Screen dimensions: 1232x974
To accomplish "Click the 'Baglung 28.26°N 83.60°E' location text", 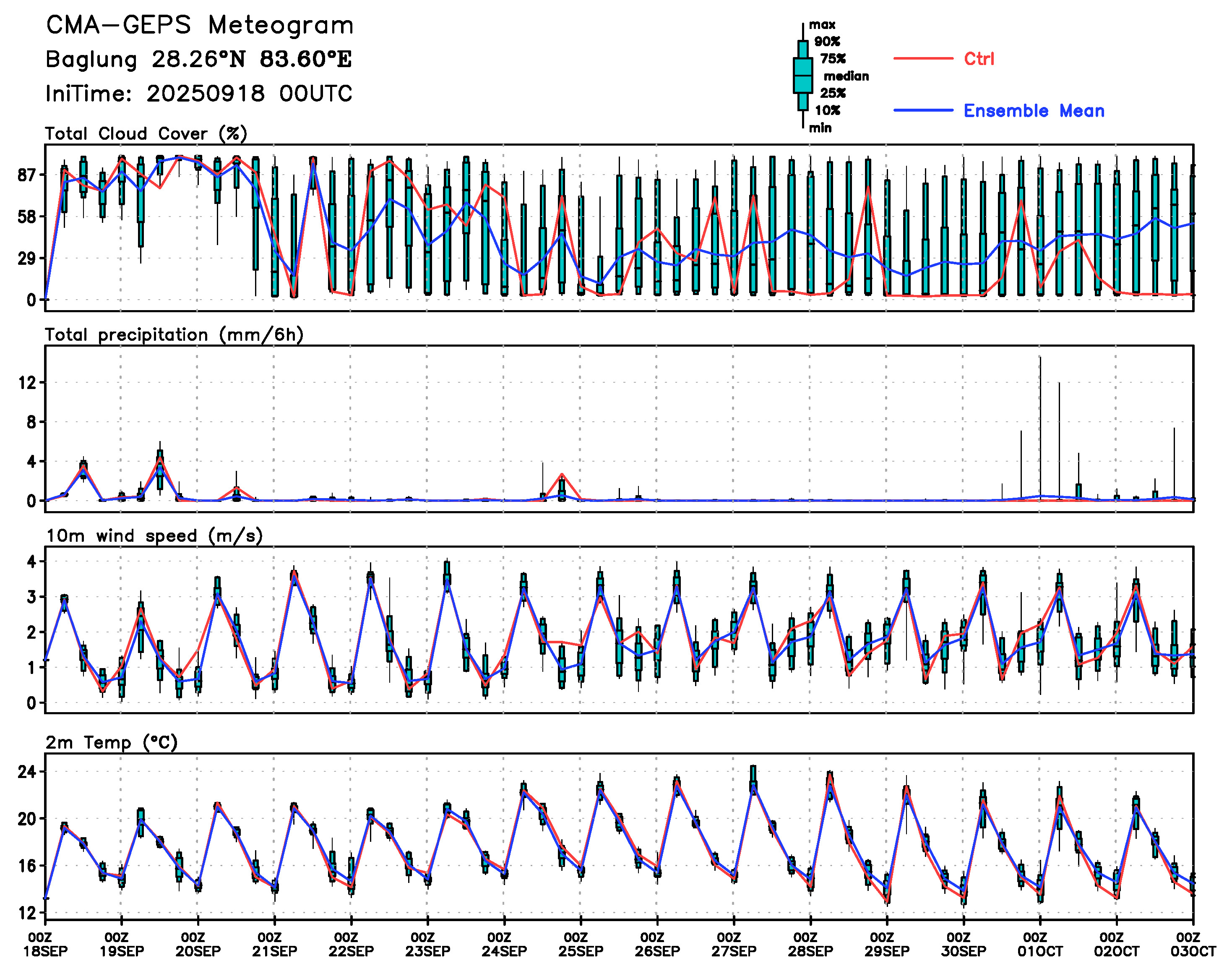I will 198,59.
